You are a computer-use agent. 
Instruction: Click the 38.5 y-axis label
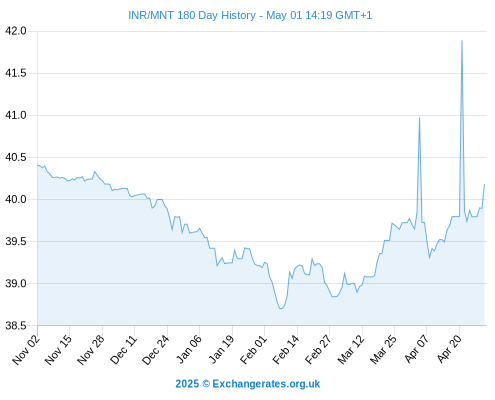tap(16, 326)
